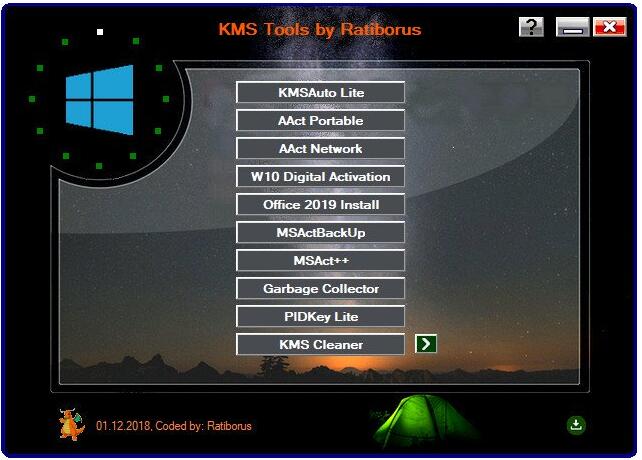The image size is (642, 460).
Task: Run W10 Digital Activation
Action: coord(321,176)
